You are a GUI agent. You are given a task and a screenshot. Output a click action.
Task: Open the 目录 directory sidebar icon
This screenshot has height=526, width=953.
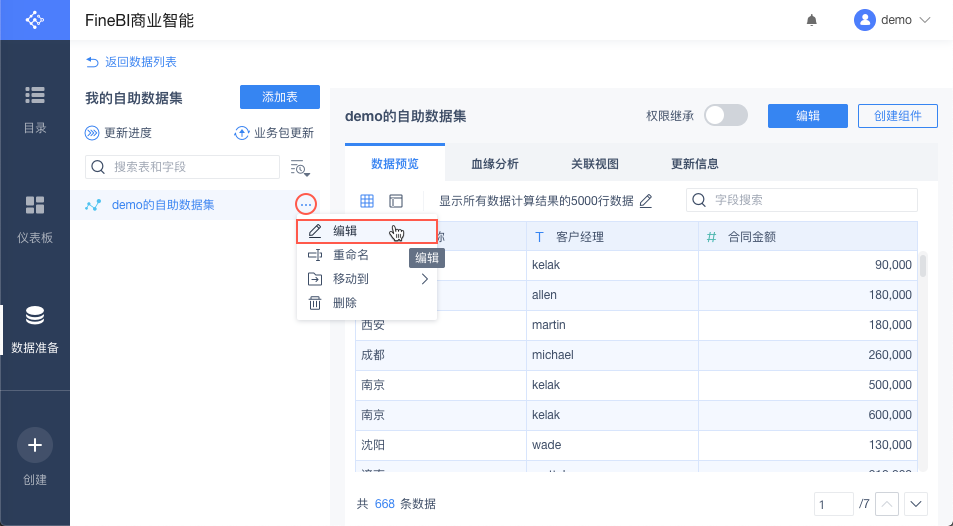(35, 108)
